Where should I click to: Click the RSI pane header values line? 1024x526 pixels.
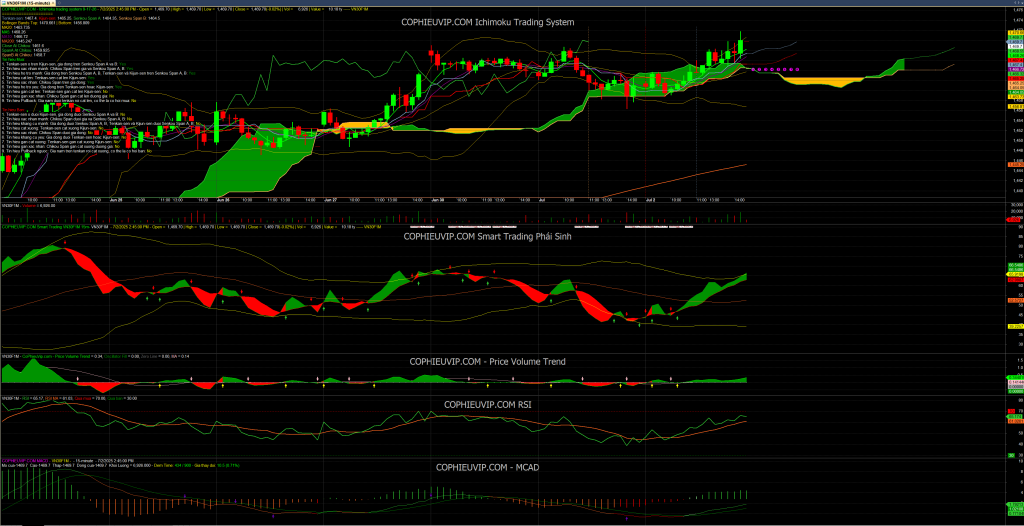pyautogui.click(x=69, y=398)
